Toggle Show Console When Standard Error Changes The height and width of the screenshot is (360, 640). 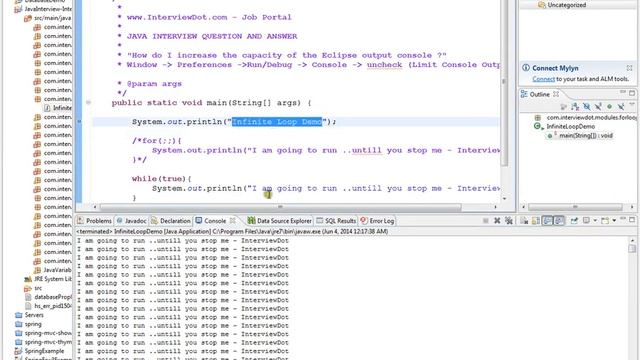(559, 221)
